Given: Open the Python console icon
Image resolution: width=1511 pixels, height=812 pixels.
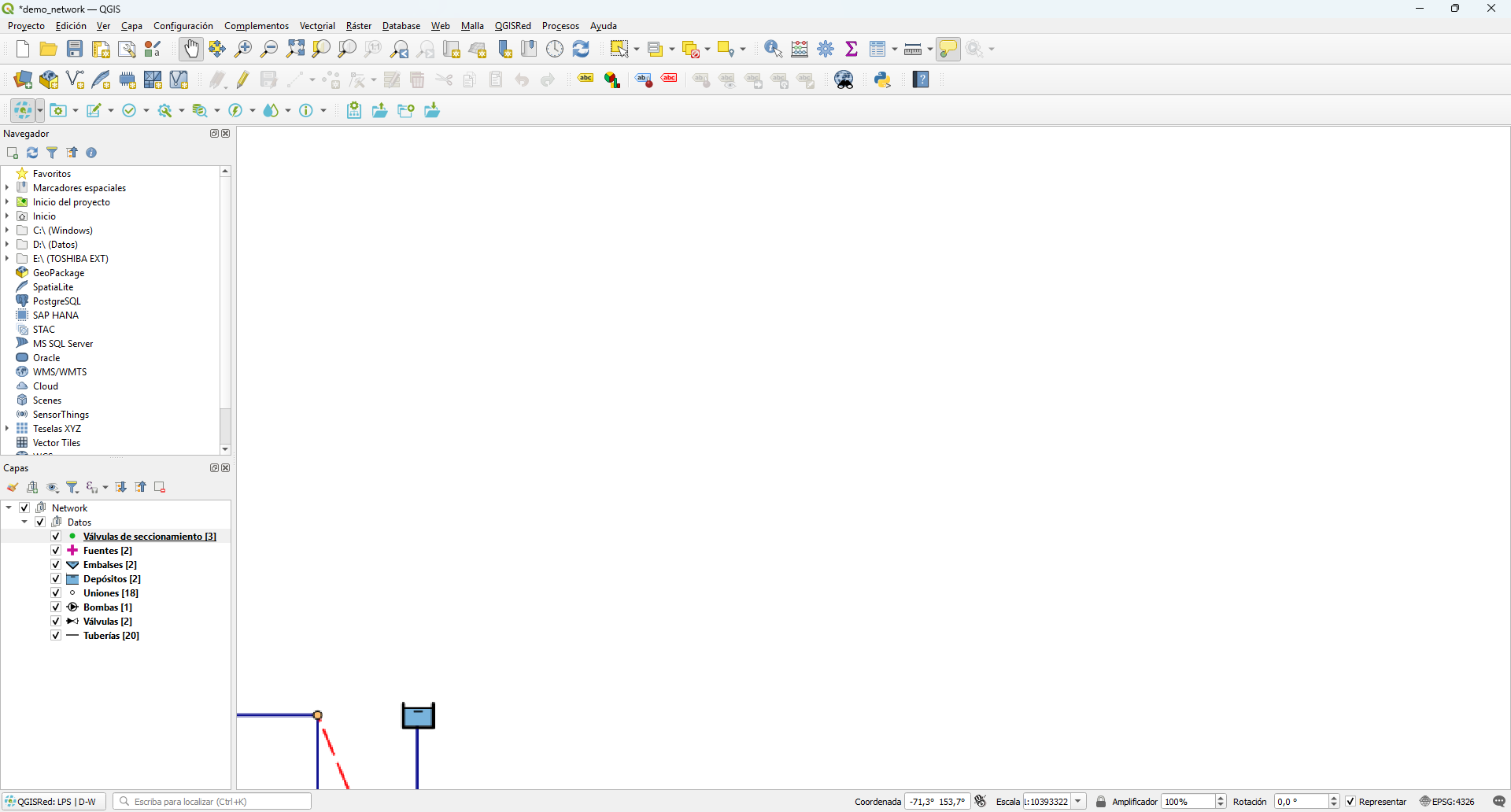Looking at the screenshot, I should pyautogui.click(x=883, y=79).
